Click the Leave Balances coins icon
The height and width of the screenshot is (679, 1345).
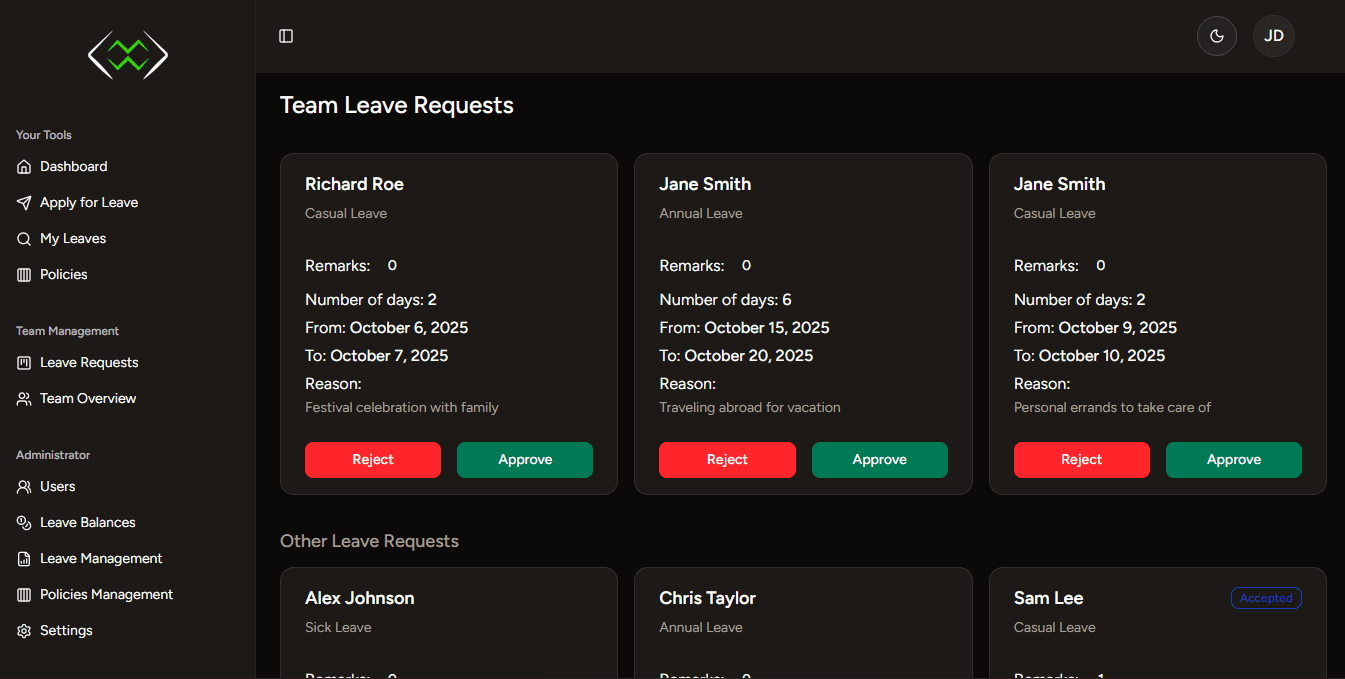coord(24,523)
